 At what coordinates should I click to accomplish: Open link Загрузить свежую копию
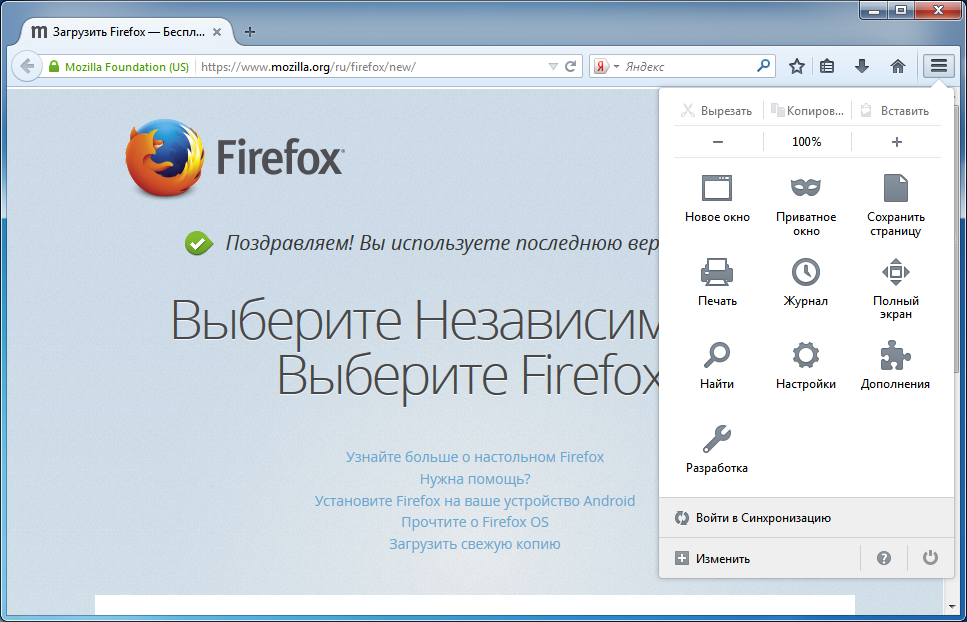coord(475,544)
